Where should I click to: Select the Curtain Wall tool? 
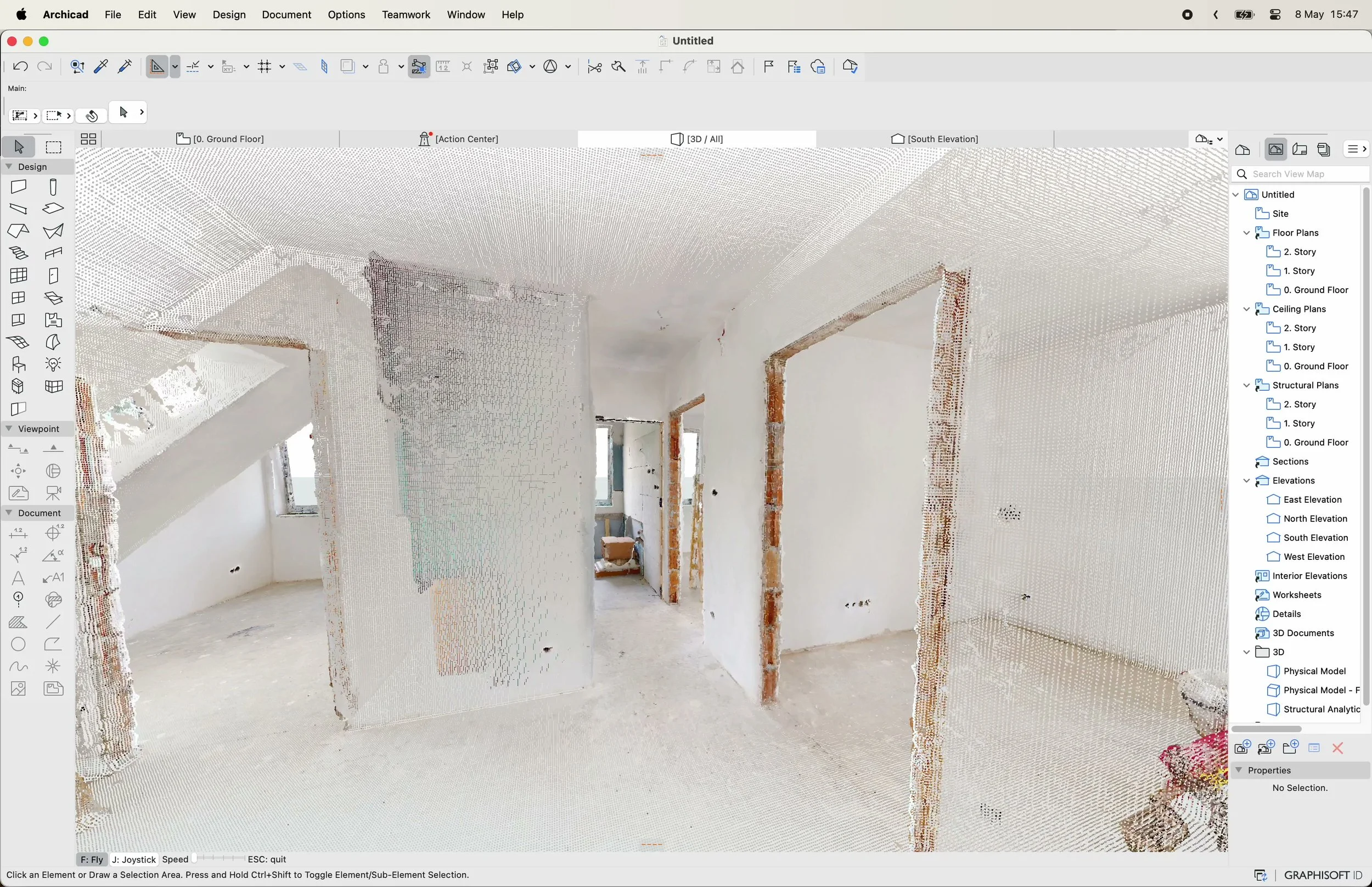[19, 276]
